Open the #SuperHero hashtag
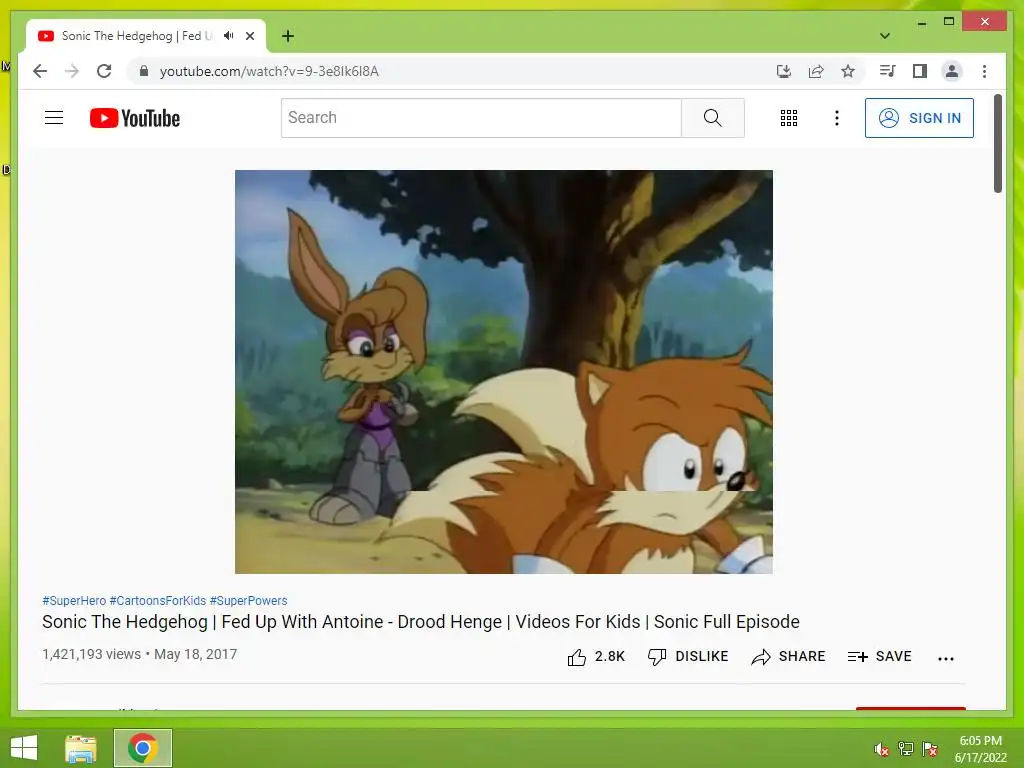This screenshot has height=768, width=1024. coord(74,601)
